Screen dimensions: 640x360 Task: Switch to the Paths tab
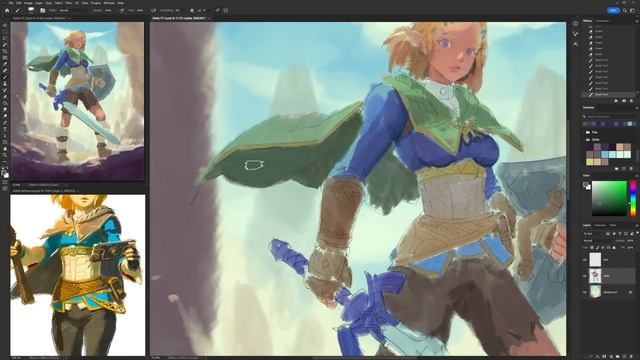pyautogui.click(x=613, y=225)
